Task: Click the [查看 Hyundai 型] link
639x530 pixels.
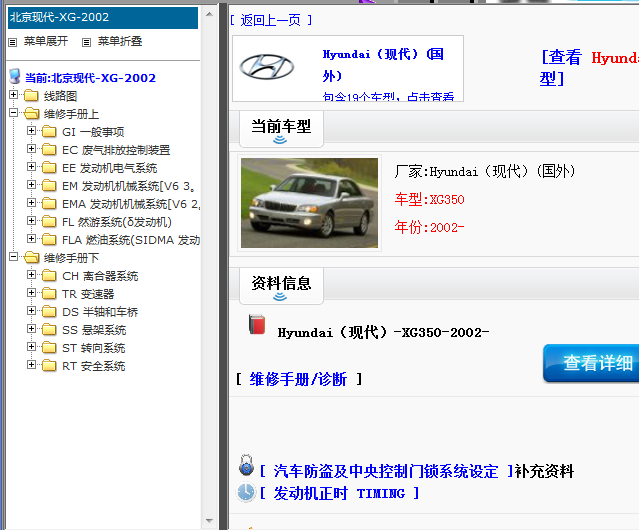Action: (589, 67)
